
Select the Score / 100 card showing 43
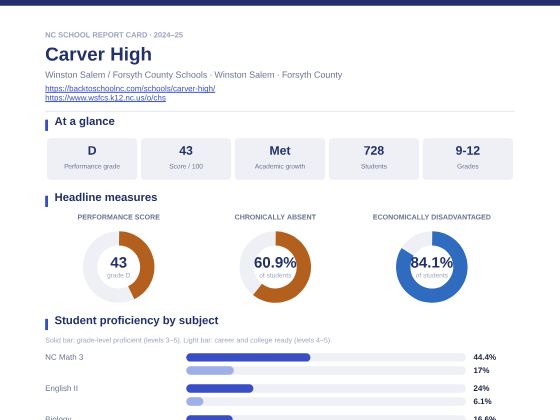(186, 159)
